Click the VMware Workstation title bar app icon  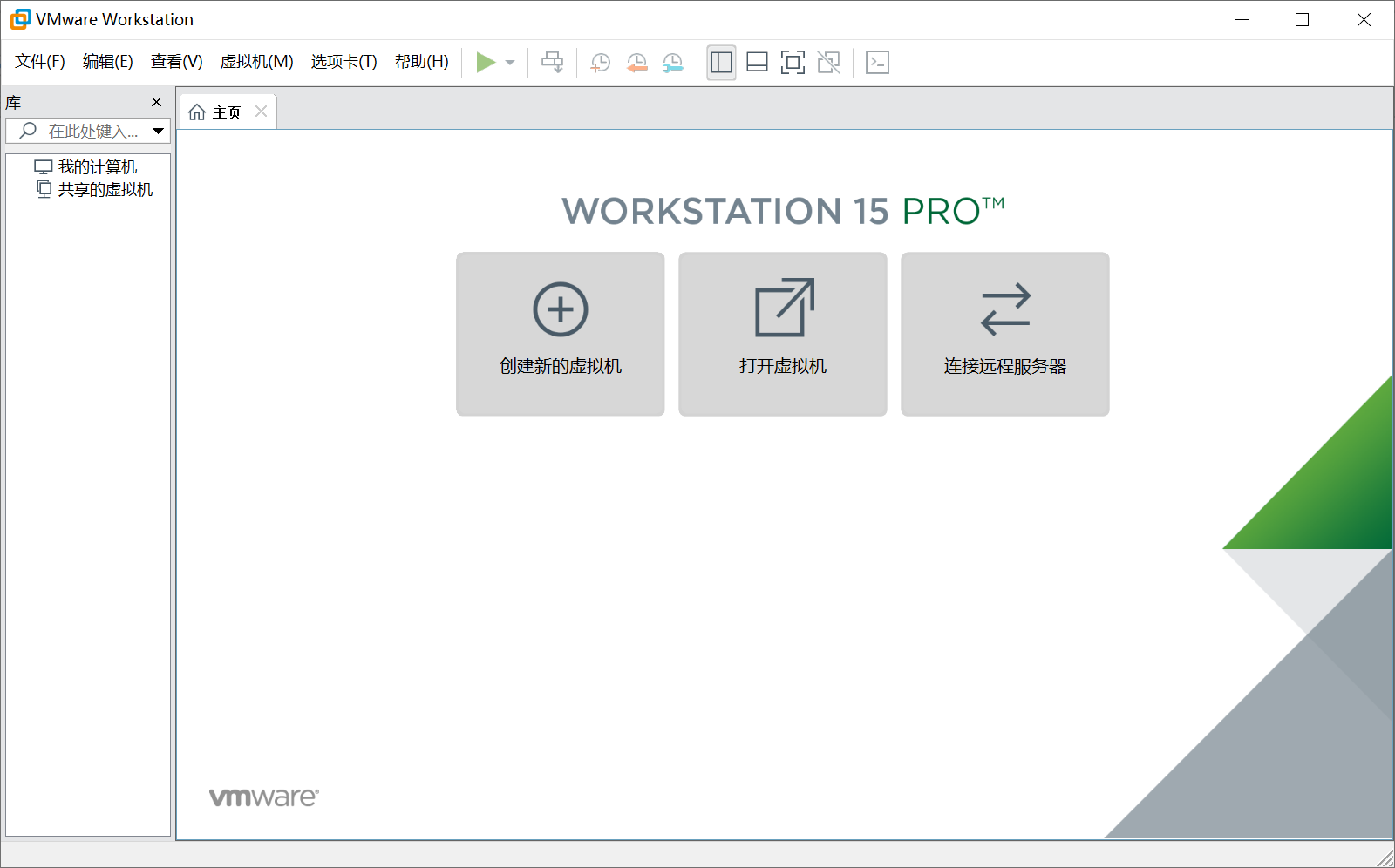pos(20,19)
